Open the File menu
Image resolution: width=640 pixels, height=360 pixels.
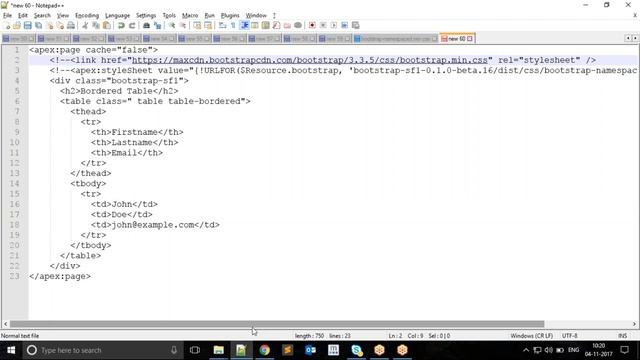[7, 16]
